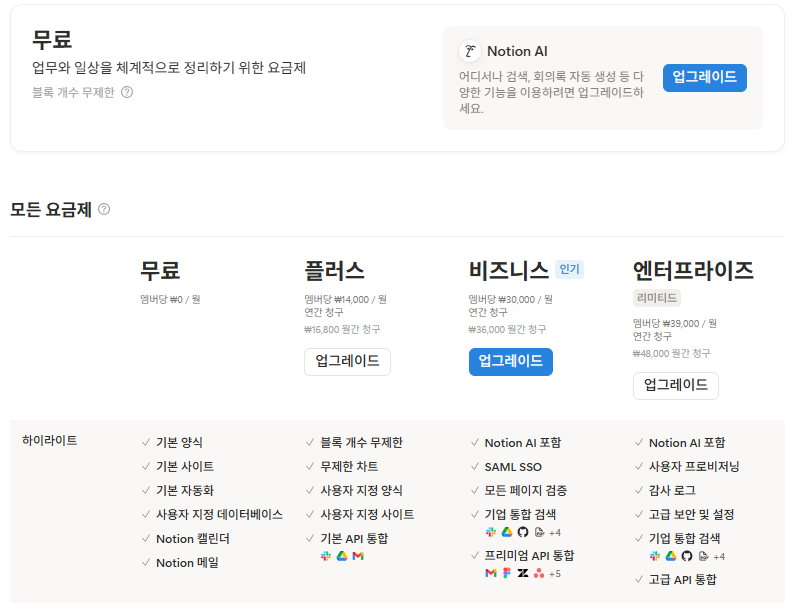Viewport: 794px width, 611px height.
Task: Click 업그레이드 button for 엔터프라이즈 plan
Action: pos(676,385)
